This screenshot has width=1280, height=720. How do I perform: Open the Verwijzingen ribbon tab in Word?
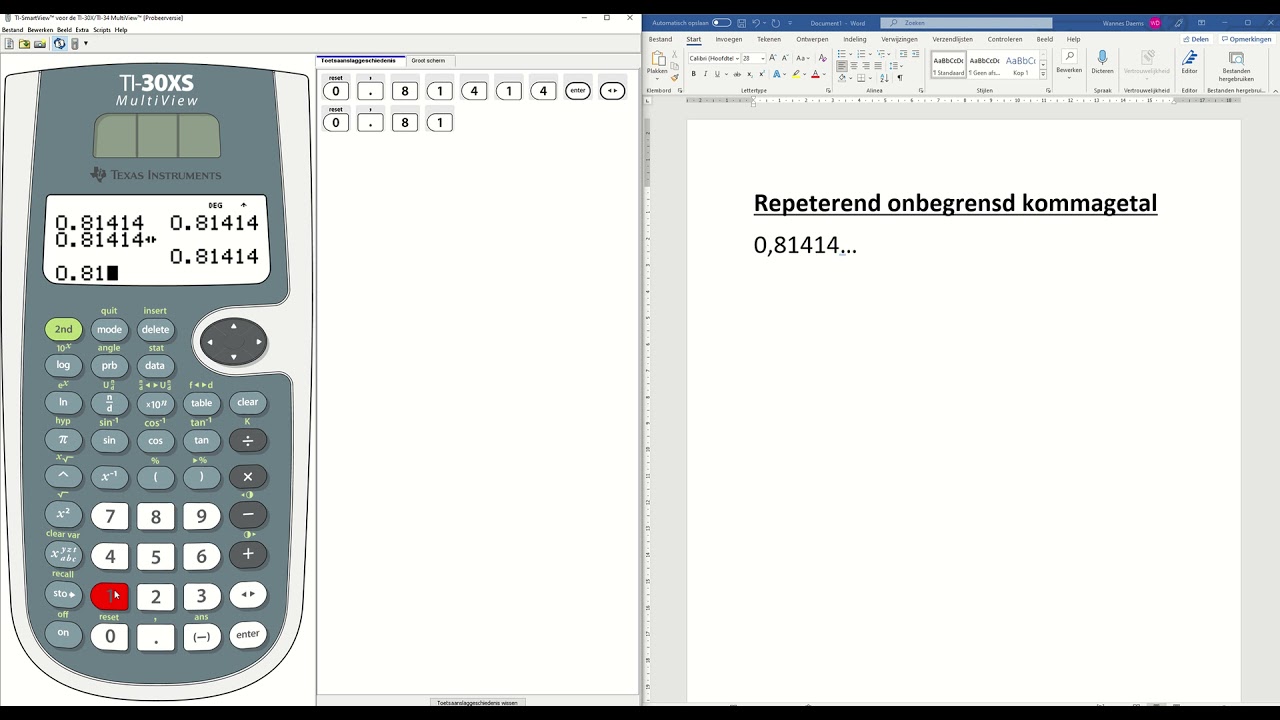pyautogui.click(x=898, y=40)
